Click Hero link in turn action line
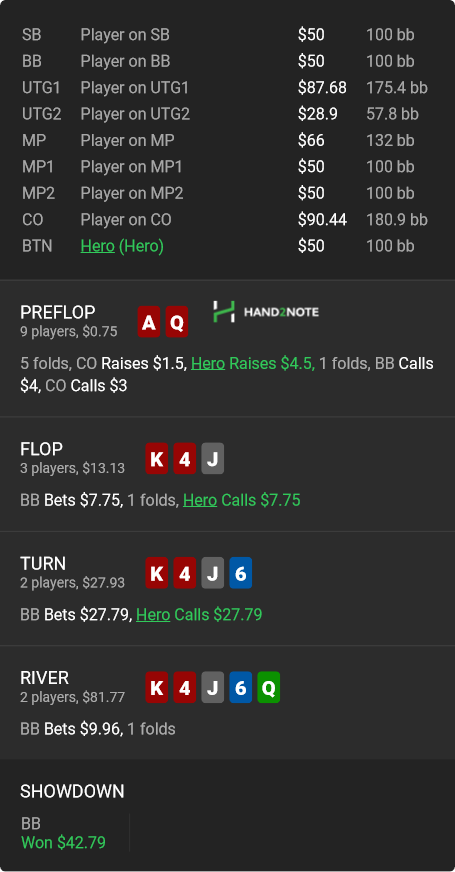 [153, 615]
